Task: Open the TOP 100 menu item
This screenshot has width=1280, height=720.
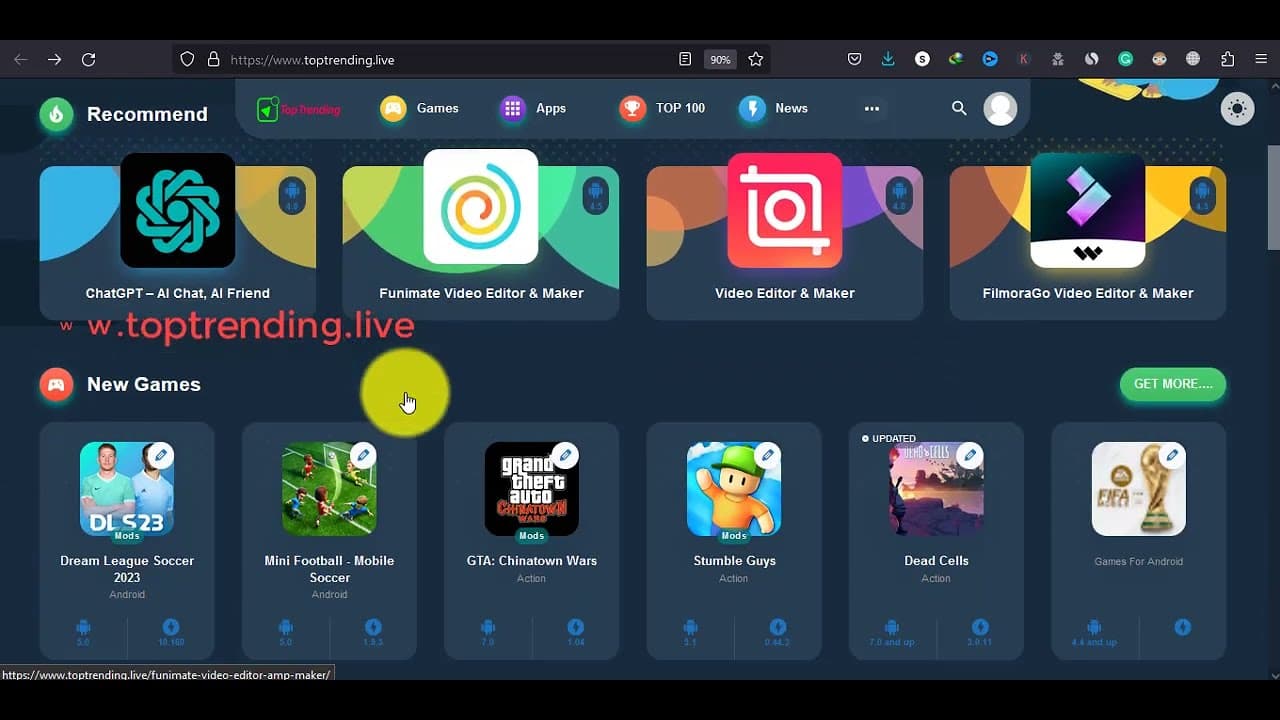Action: (662, 108)
